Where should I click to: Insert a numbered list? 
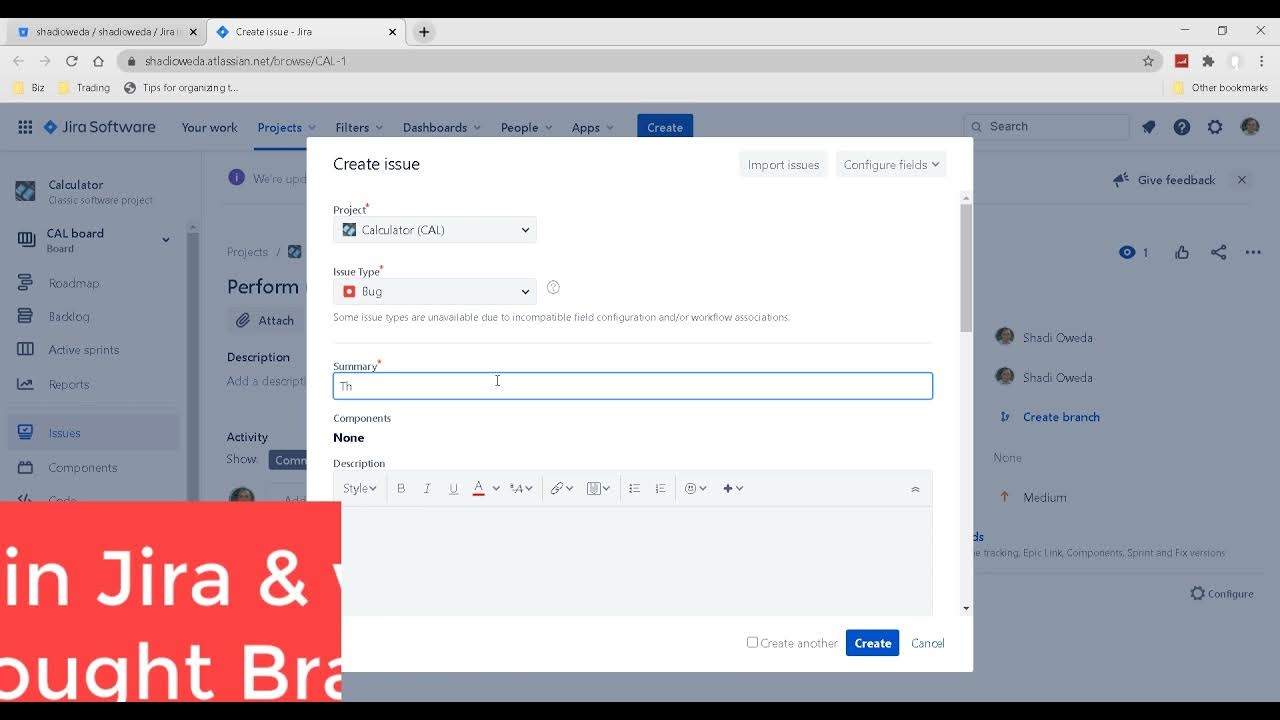coord(660,488)
